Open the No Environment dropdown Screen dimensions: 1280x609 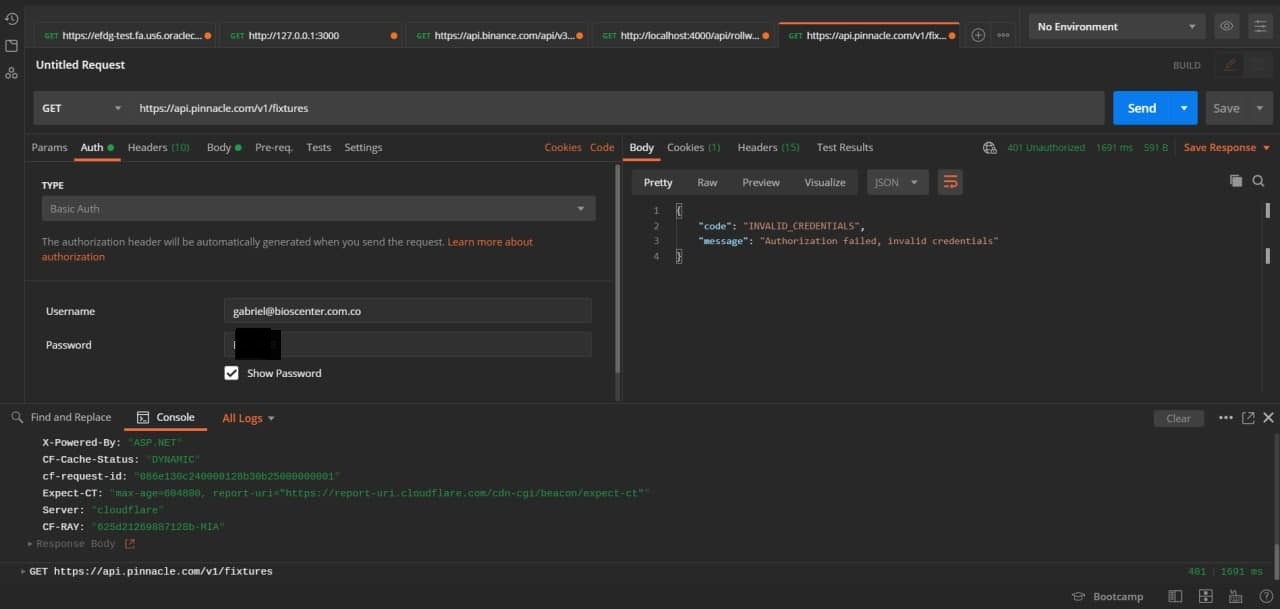1116,27
